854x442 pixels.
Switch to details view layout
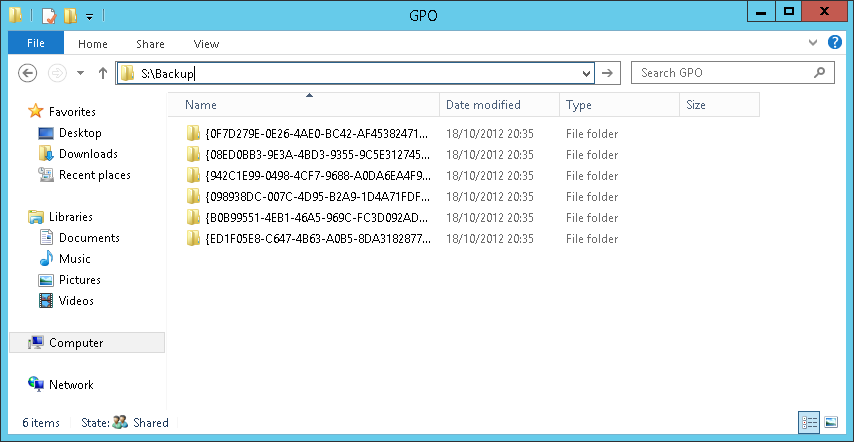pyautogui.click(x=809, y=422)
